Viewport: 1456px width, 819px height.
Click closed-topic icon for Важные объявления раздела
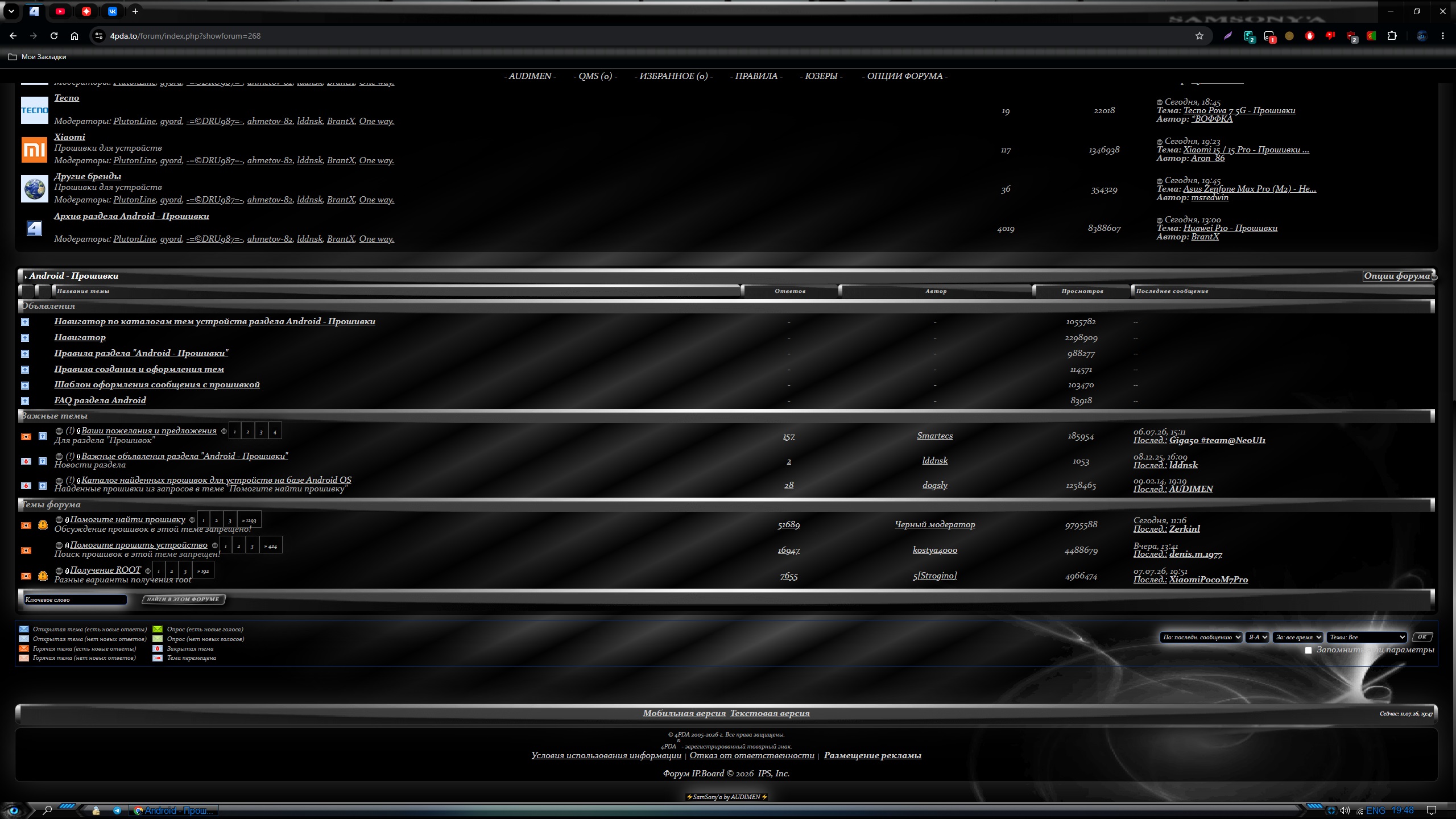pos(26,461)
